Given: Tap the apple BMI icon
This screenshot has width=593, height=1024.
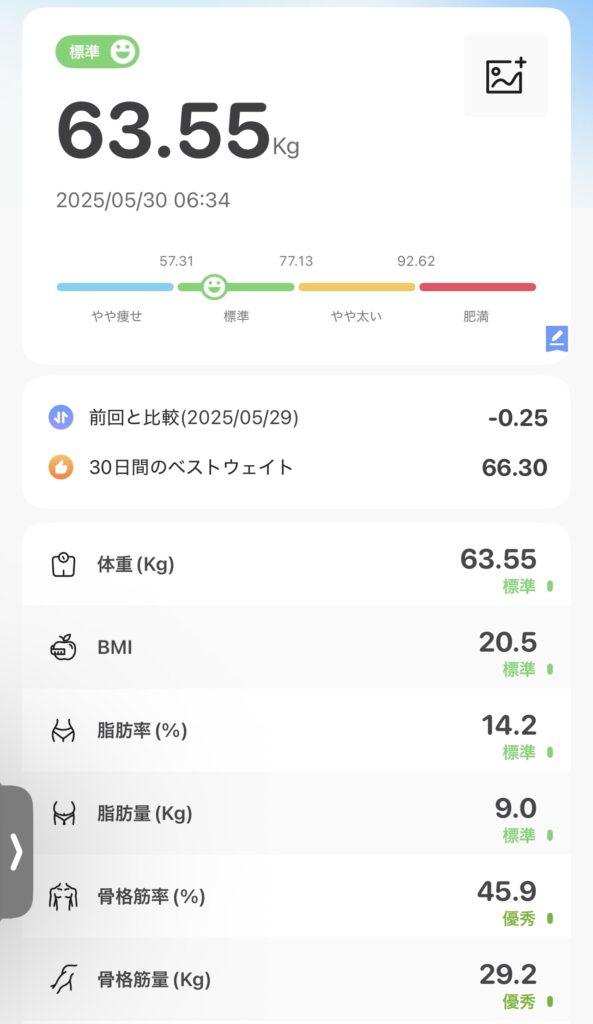Looking at the screenshot, I should pos(63,647).
